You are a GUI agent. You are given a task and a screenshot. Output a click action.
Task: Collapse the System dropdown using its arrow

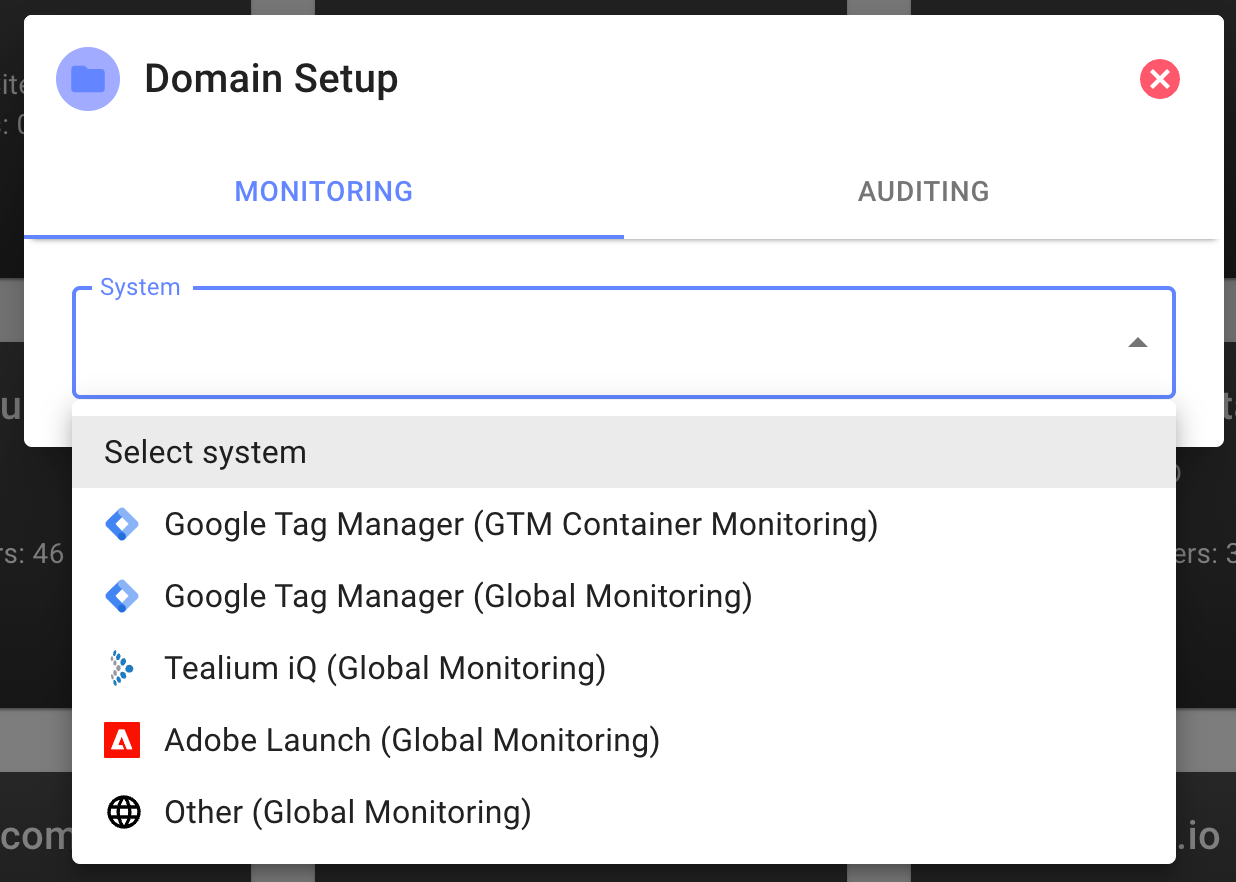[1137, 343]
